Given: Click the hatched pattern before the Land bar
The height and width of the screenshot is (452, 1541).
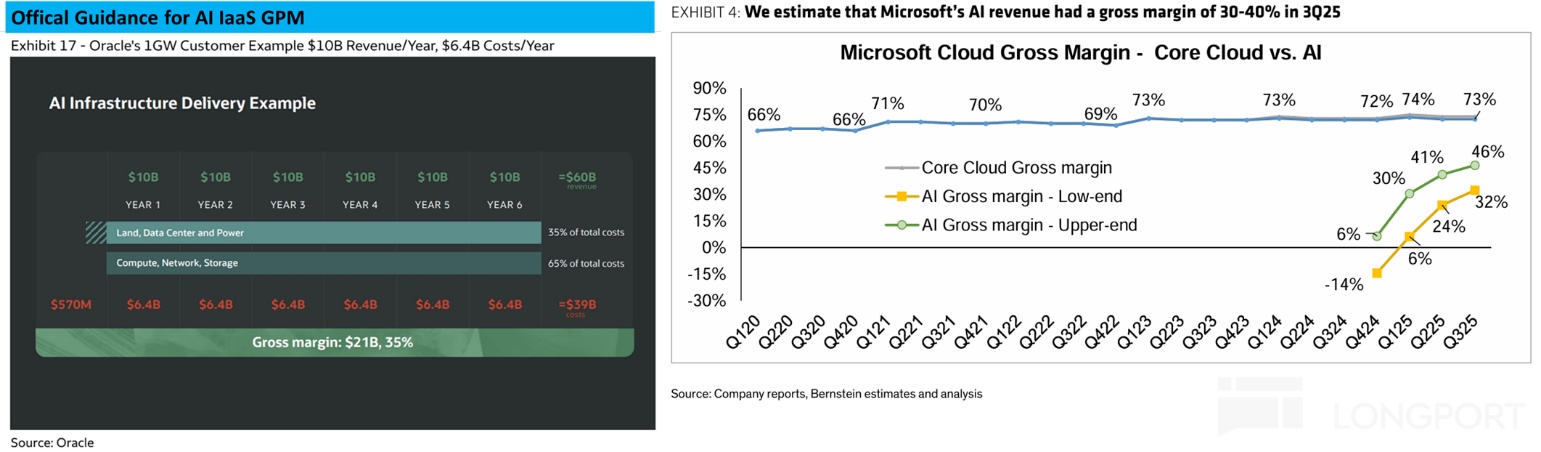Looking at the screenshot, I should (x=95, y=232).
